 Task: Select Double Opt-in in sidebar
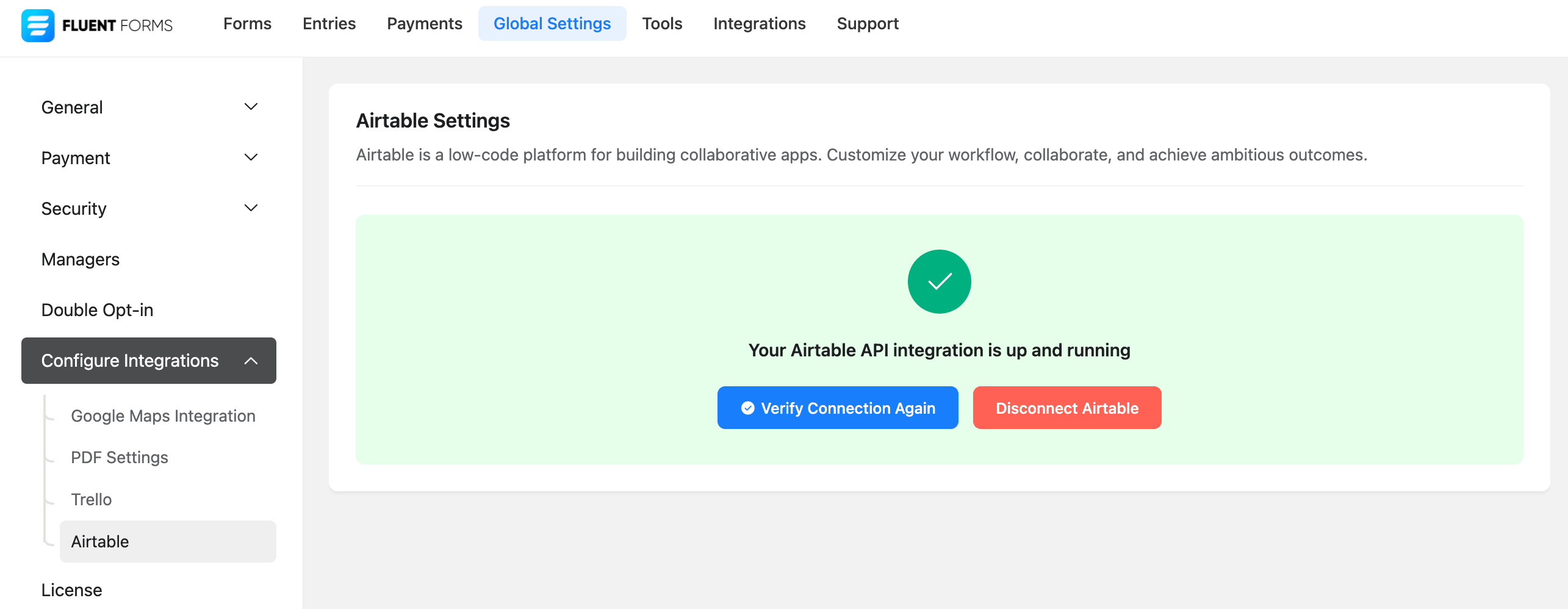tap(97, 310)
